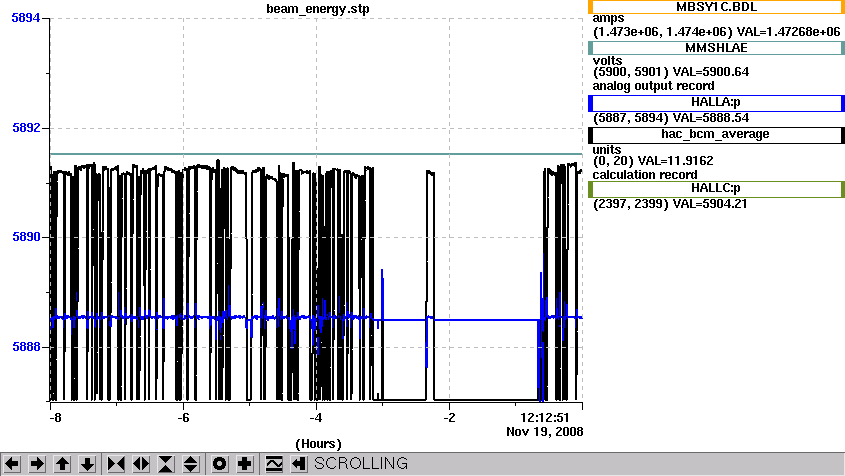
Task: Click the 5894 y-axis label
Action: 26,18
